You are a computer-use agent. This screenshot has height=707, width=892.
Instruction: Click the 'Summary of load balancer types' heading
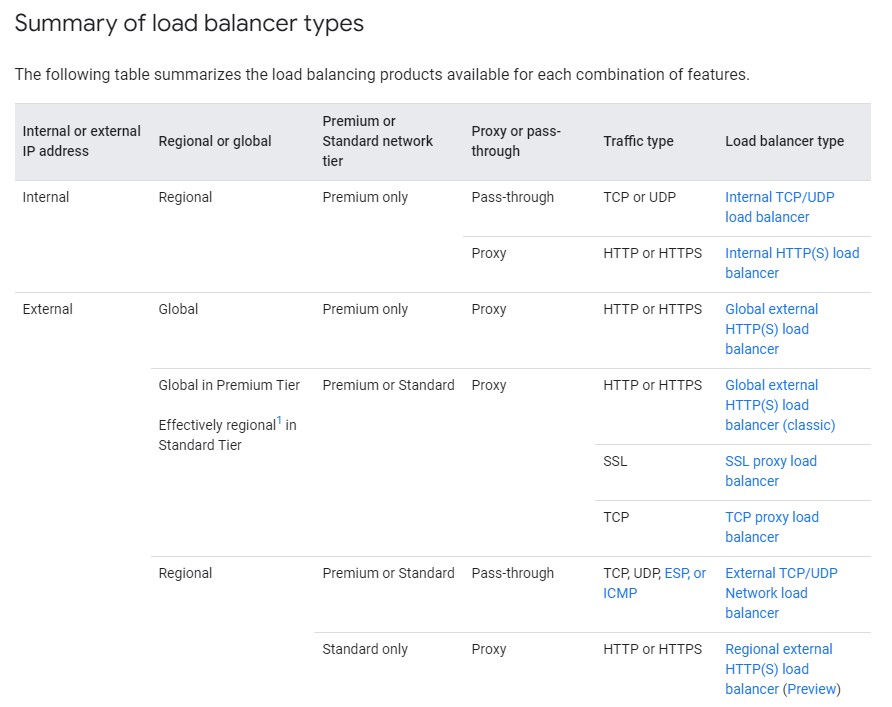click(189, 24)
